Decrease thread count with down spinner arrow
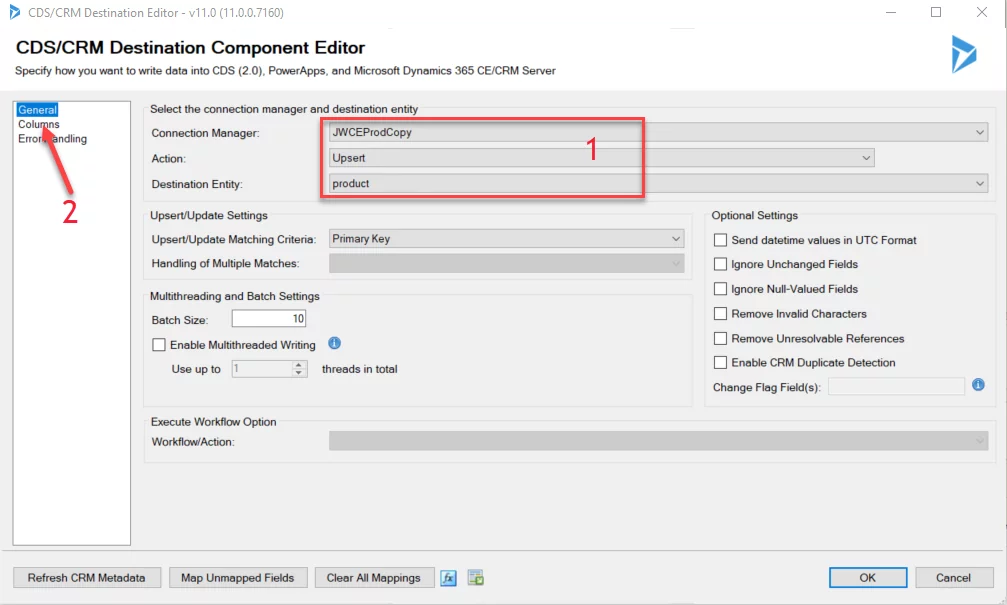The height and width of the screenshot is (605, 1007). click(299, 373)
